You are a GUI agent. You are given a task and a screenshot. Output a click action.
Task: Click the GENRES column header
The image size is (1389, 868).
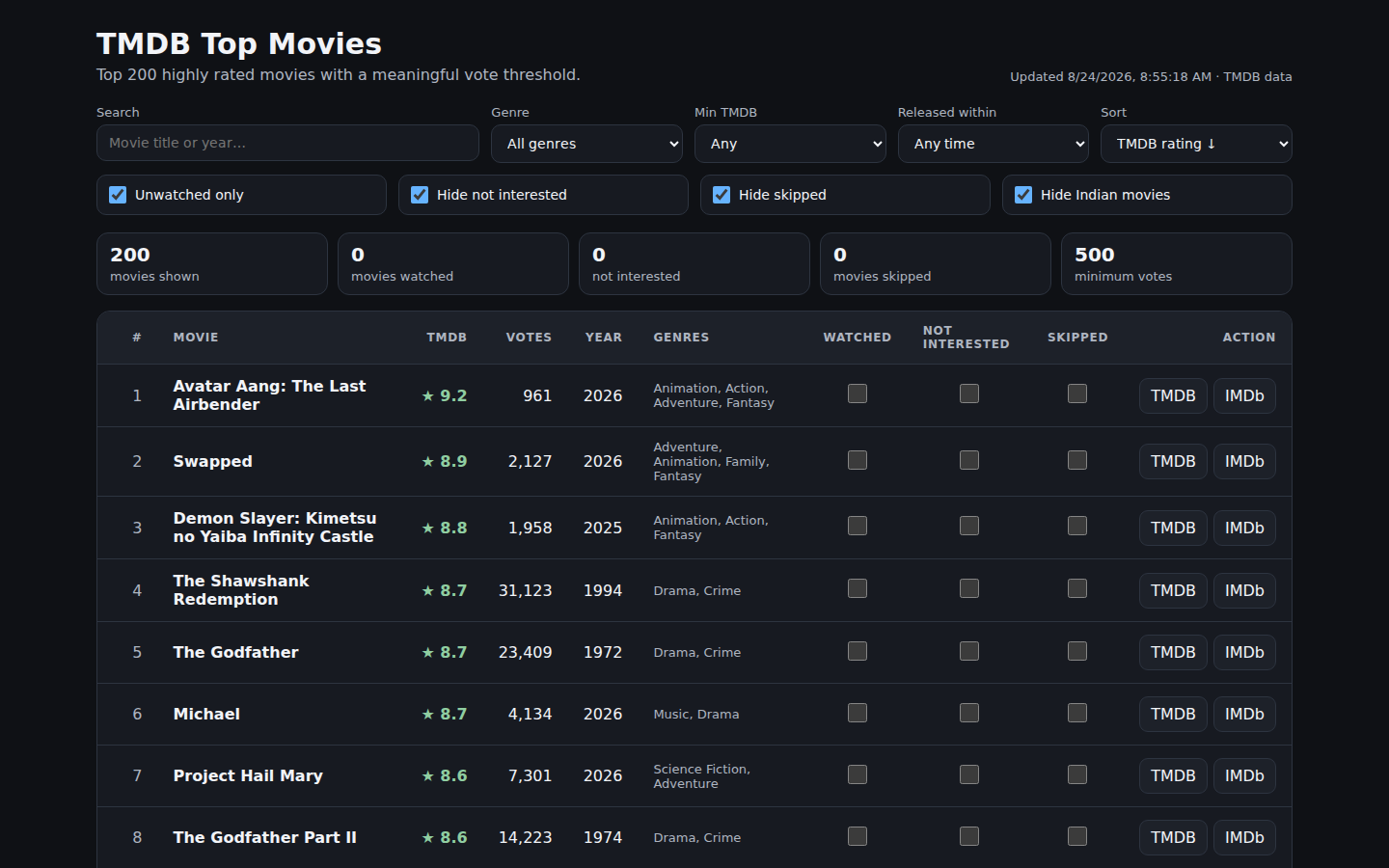[x=681, y=338]
